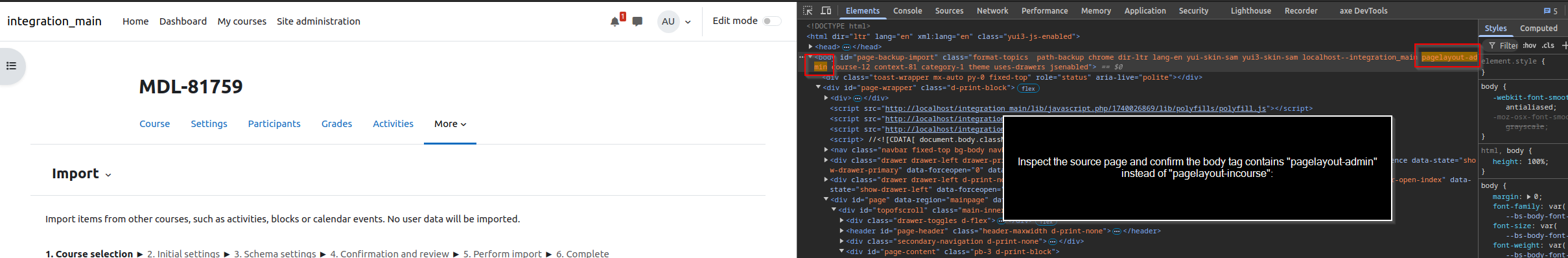
Task: Switch to the Console tab
Action: [x=907, y=11]
